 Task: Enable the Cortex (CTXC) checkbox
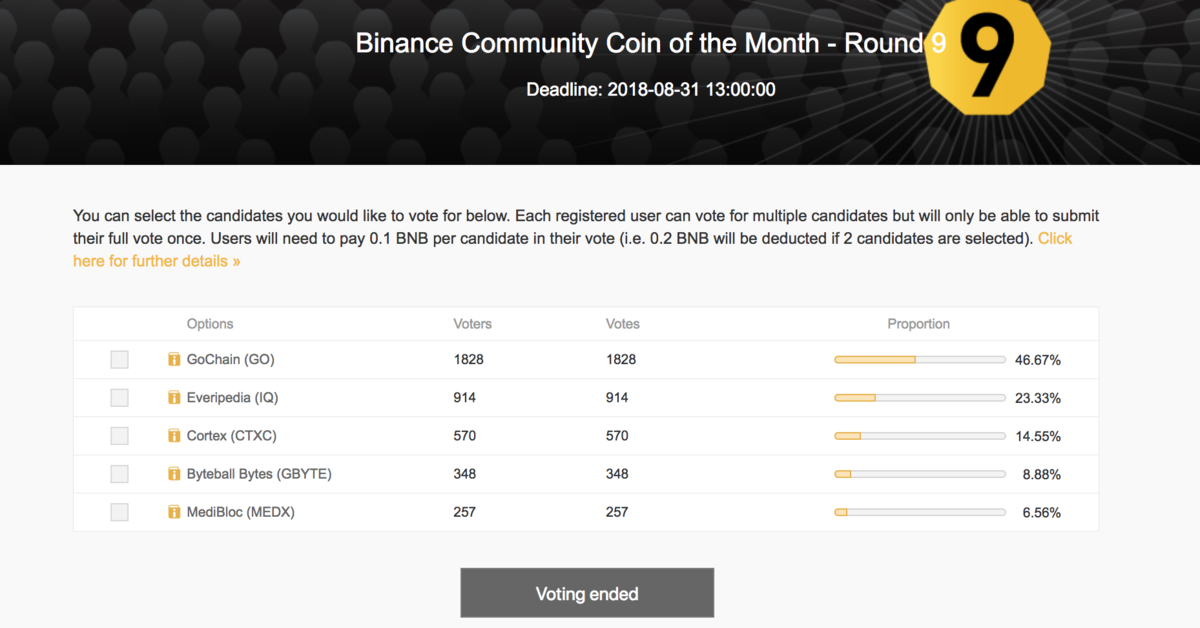[119, 435]
